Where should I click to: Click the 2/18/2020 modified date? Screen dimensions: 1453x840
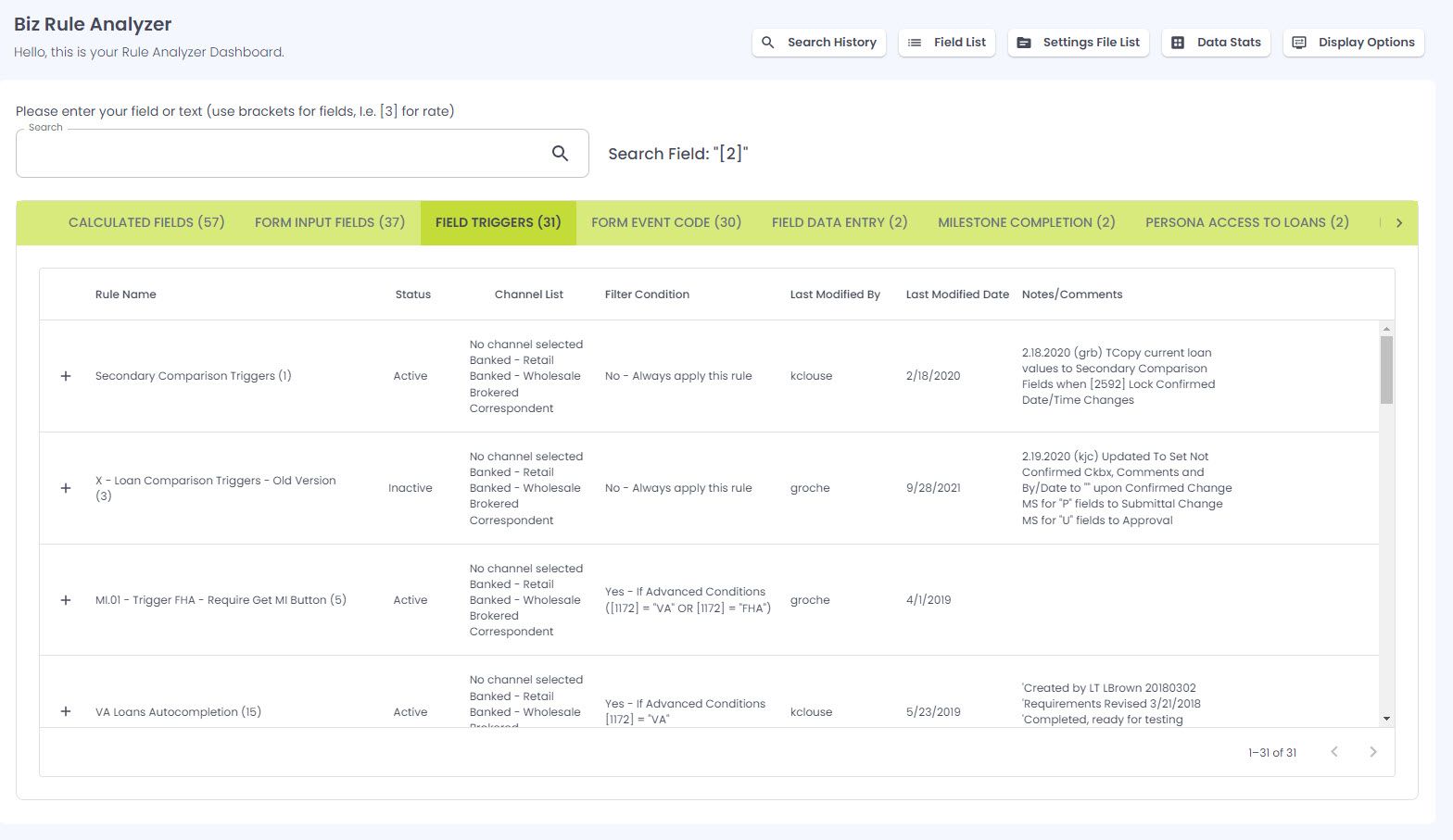pos(933,376)
